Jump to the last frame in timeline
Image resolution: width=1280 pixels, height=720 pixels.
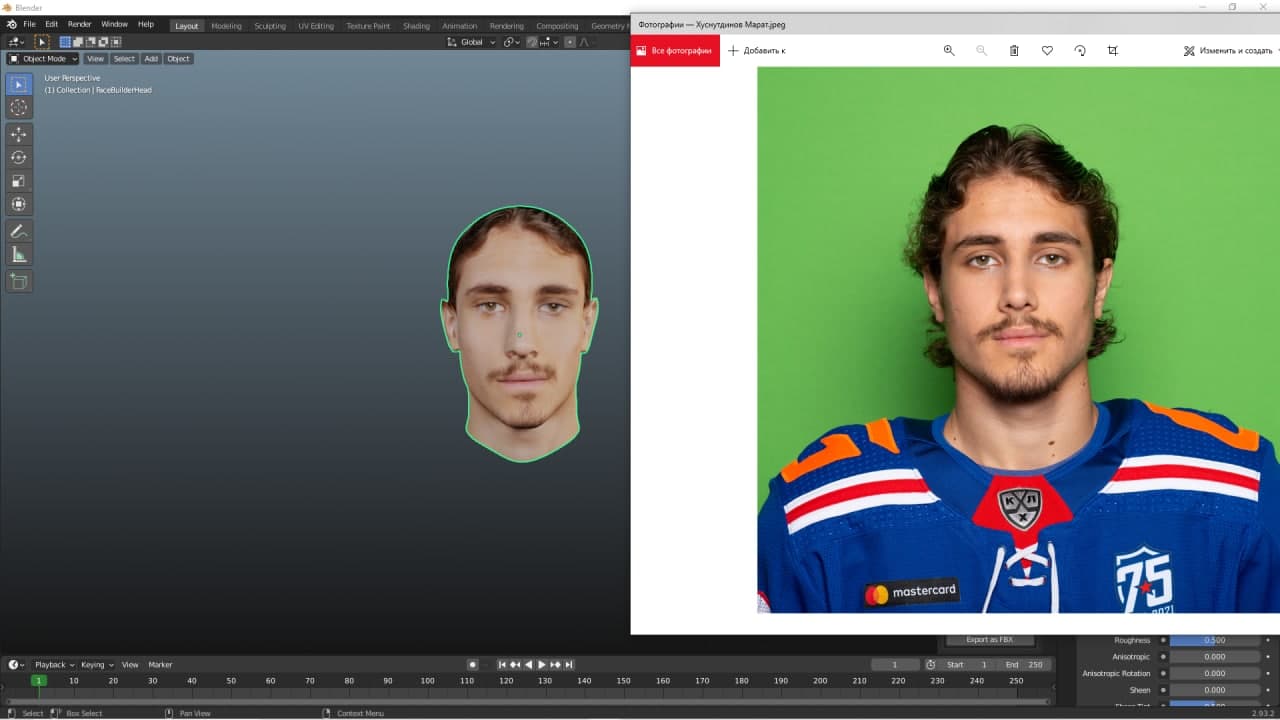pos(569,665)
